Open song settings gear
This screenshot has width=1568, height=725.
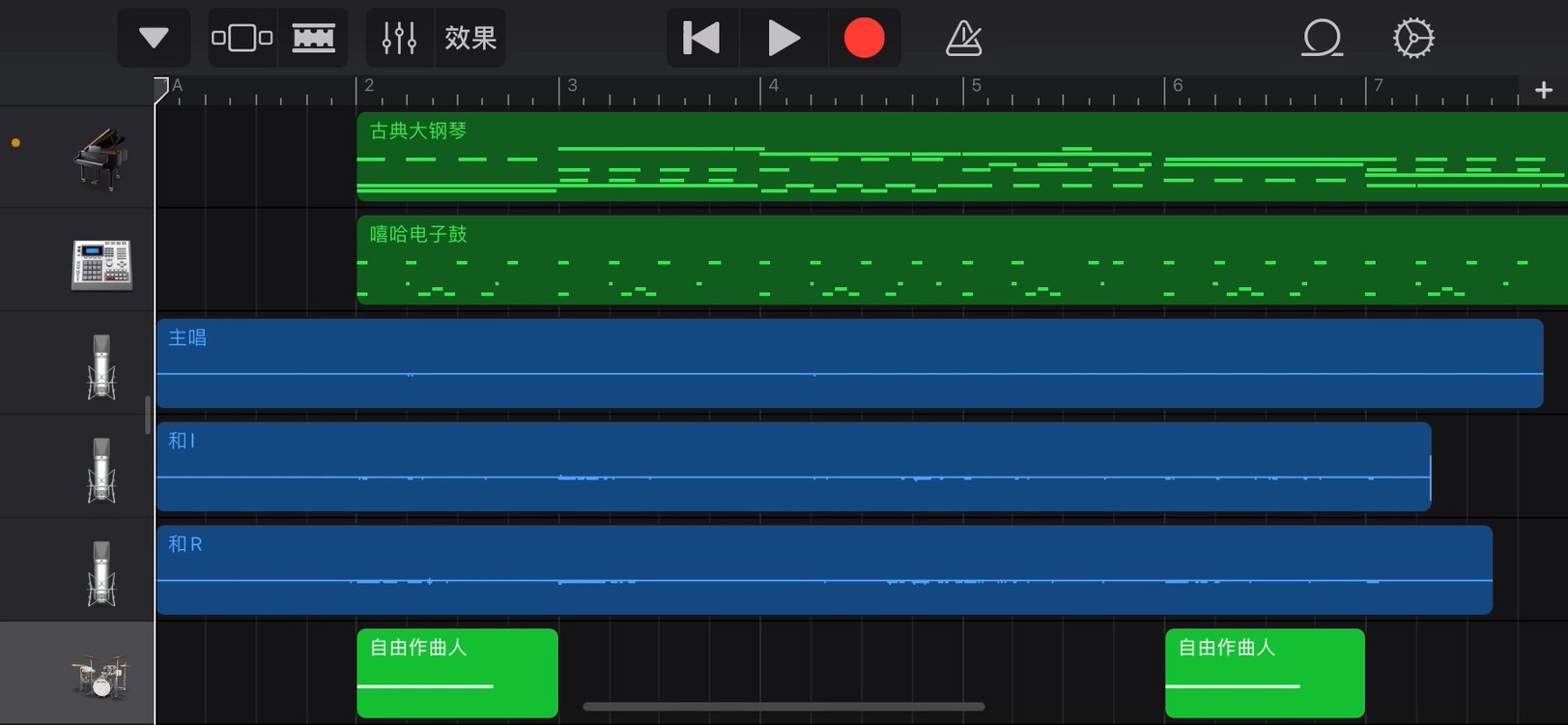pos(1413,39)
